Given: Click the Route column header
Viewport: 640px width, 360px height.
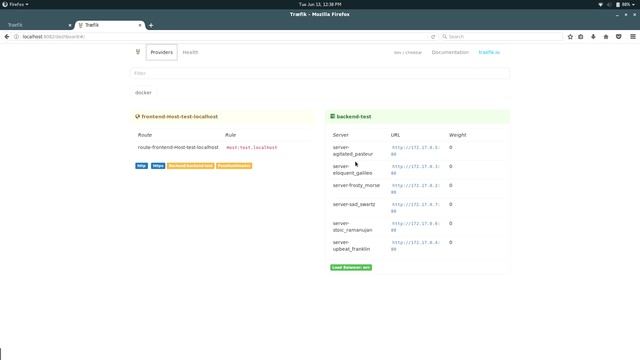Looking at the screenshot, I should point(145,135).
